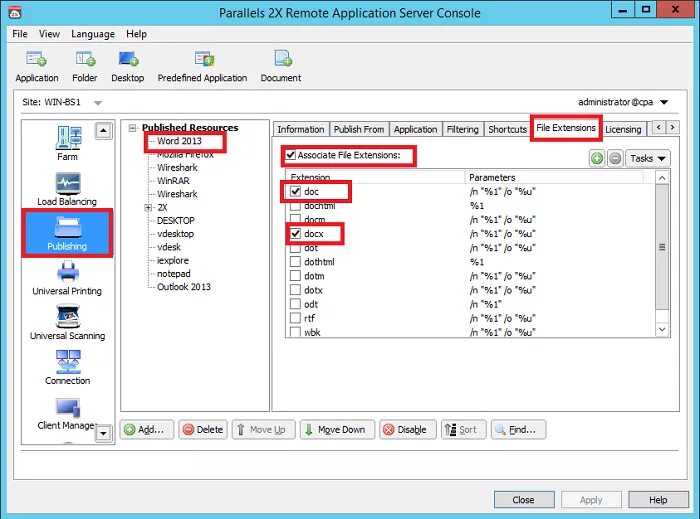The height and width of the screenshot is (519, 700).
Task: Check the rtf extension checkbox
Action: 295,318
